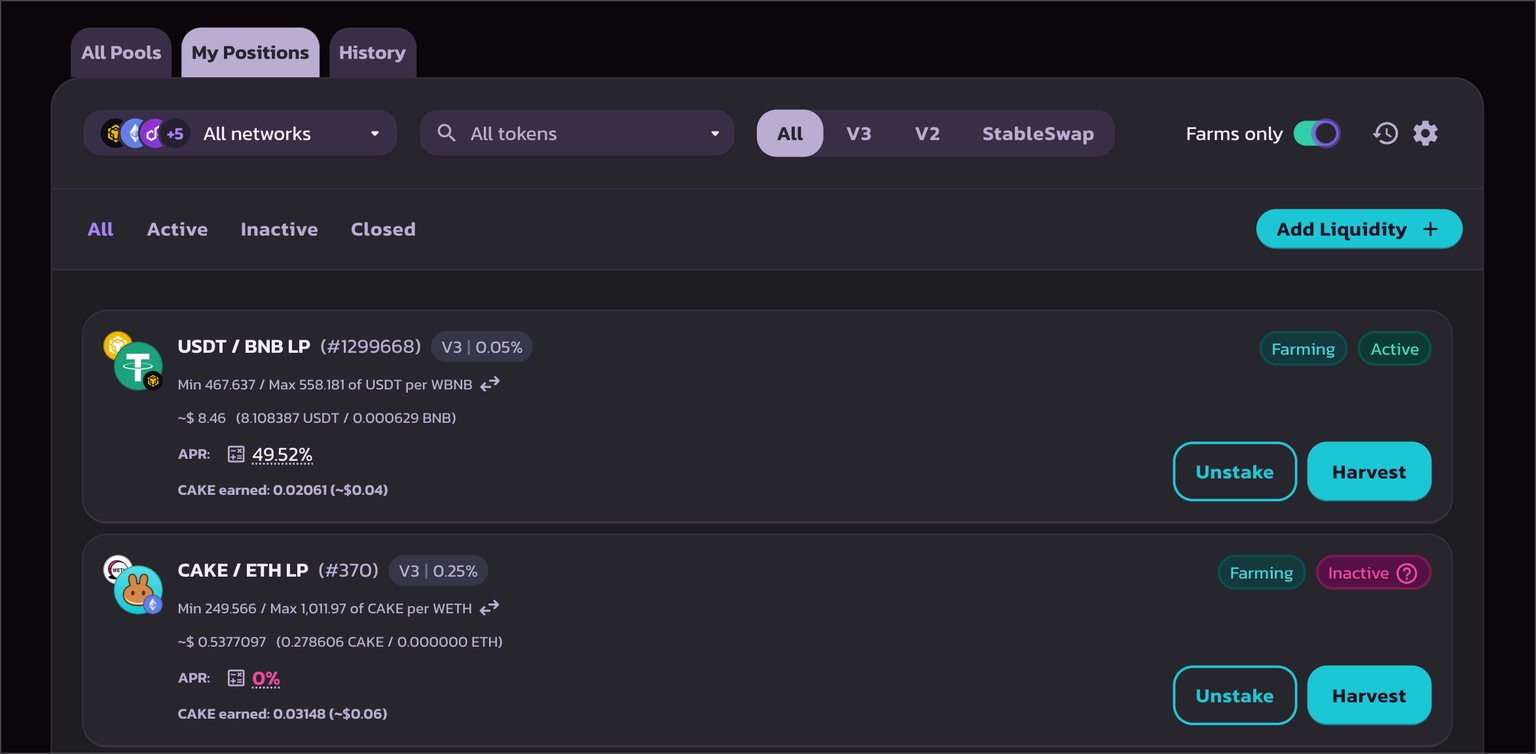Screen dimensions: 1536x754
Task: Click the Farming badge on USDT / BNB
Action: click(x=1303, y=349)
